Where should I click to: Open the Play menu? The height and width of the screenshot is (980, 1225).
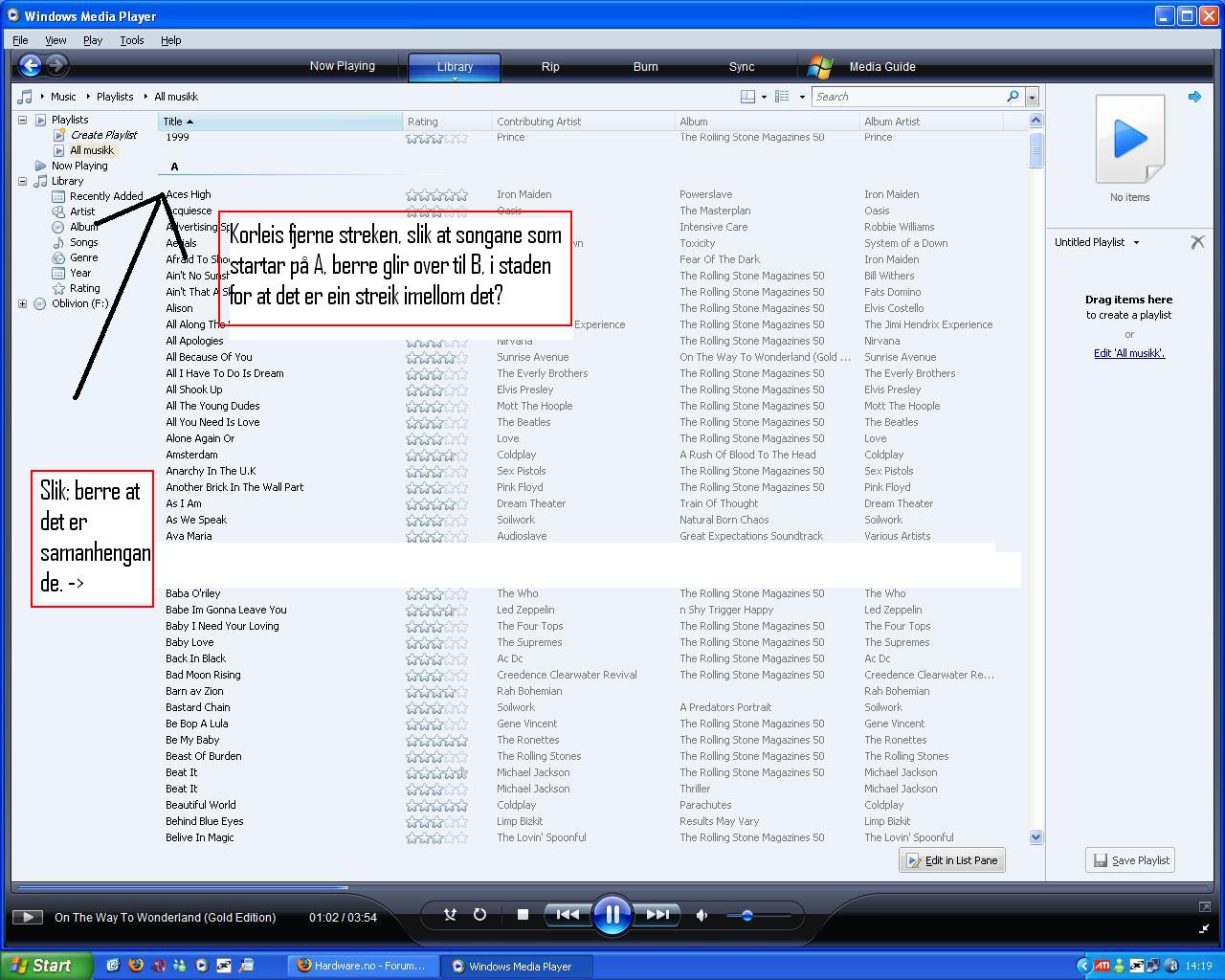[x=93, y=40]
